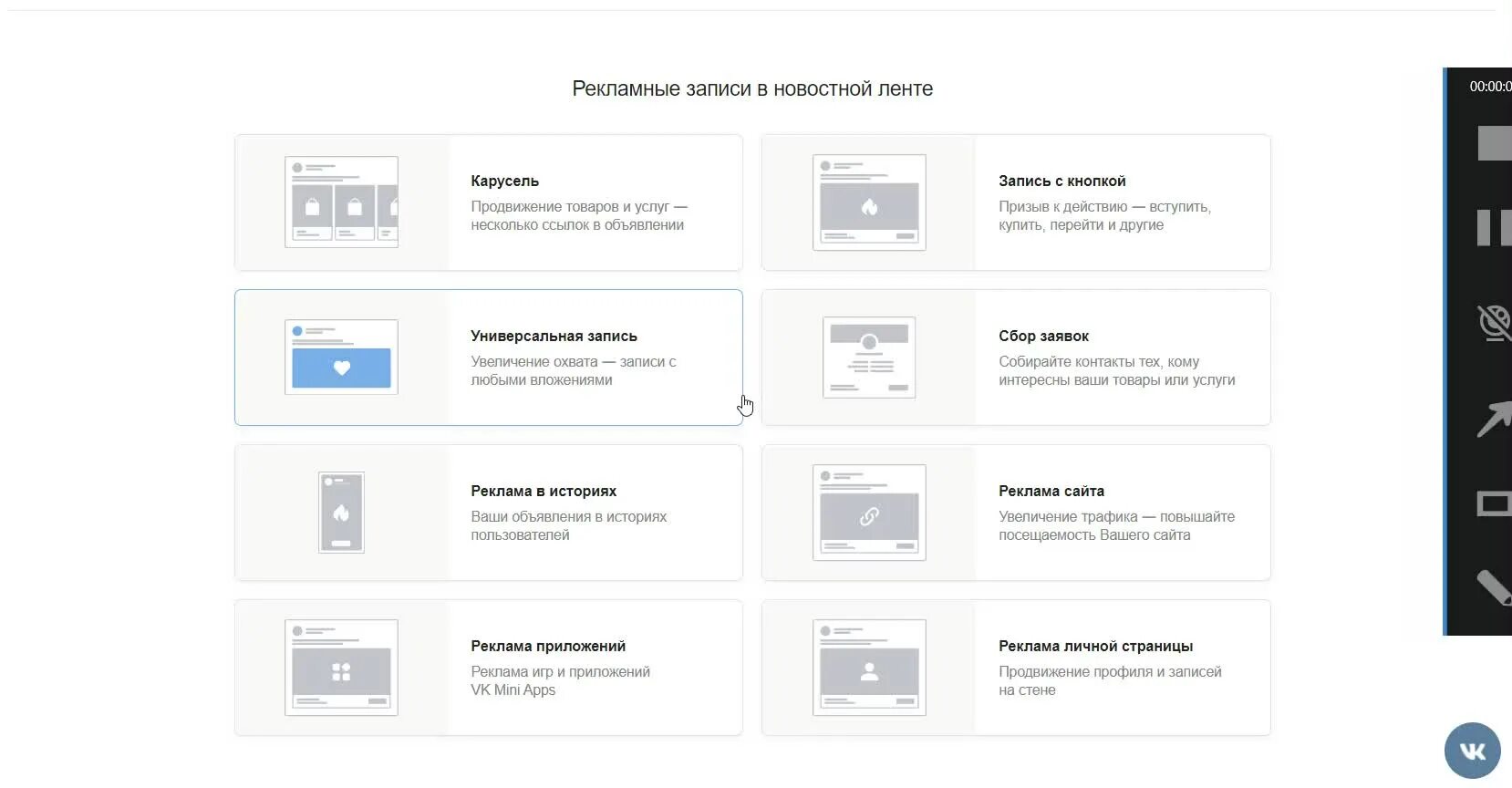Choose the Запись с кнопкой ad card
This screenshot has width=1512, height=788.
(x=1016, y=202)
